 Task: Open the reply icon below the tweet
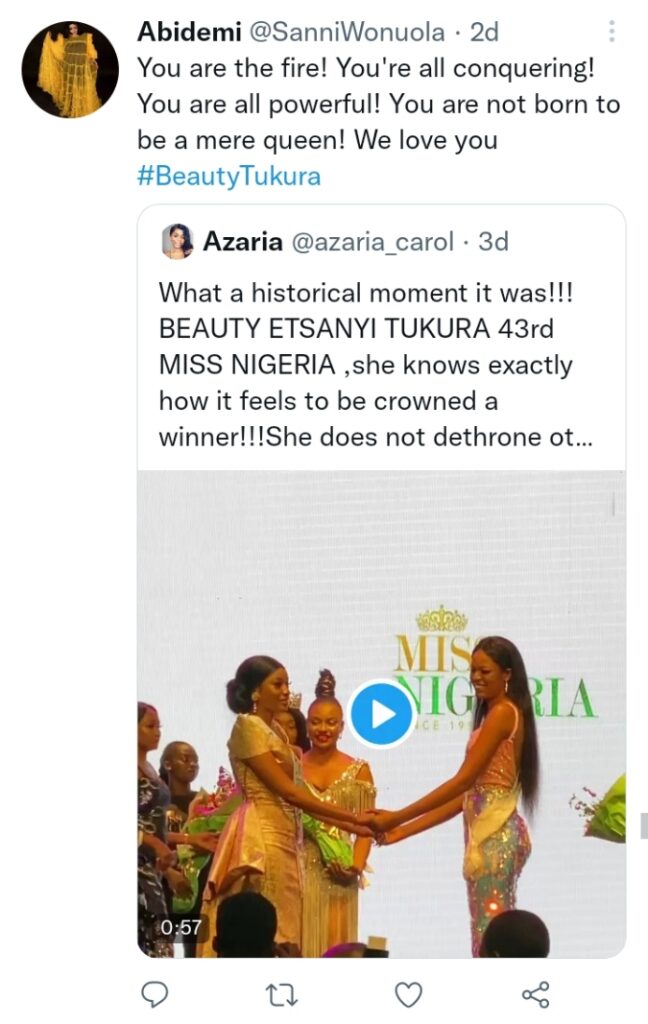click(154, 994)
